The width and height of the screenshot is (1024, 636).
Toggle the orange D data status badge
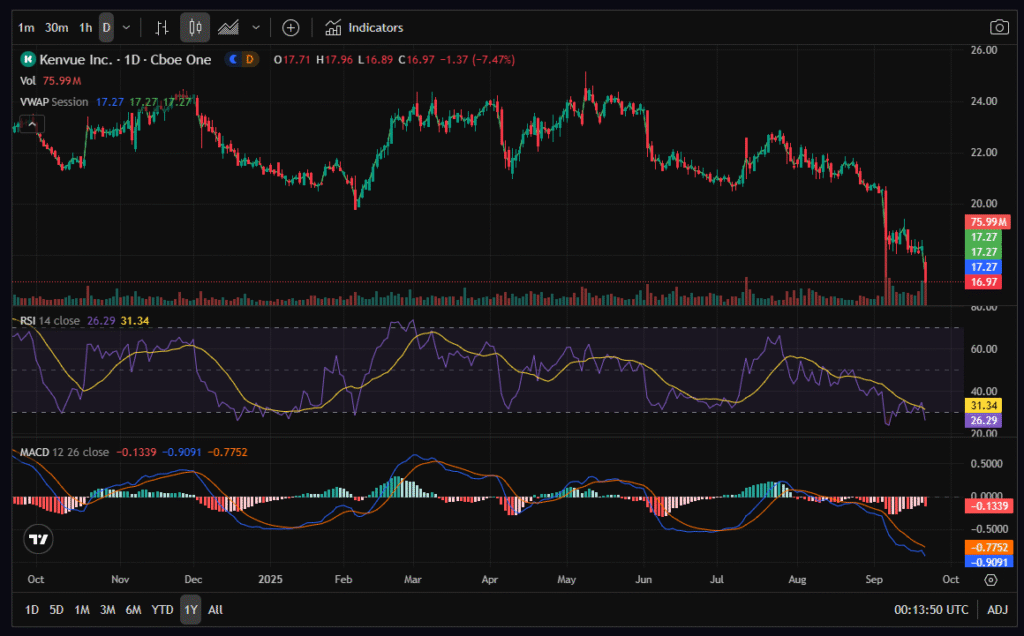pyautogui.click(x=250, y=60)
